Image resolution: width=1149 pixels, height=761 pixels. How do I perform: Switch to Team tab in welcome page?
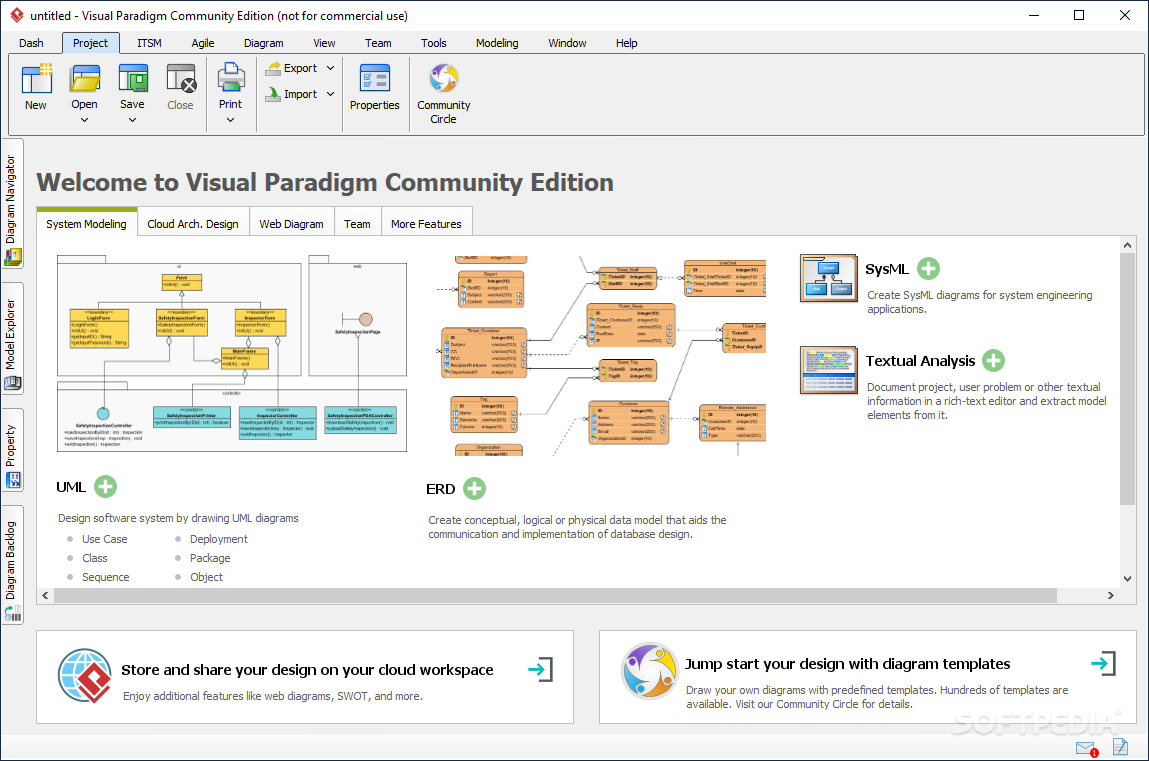coord(358,224)
